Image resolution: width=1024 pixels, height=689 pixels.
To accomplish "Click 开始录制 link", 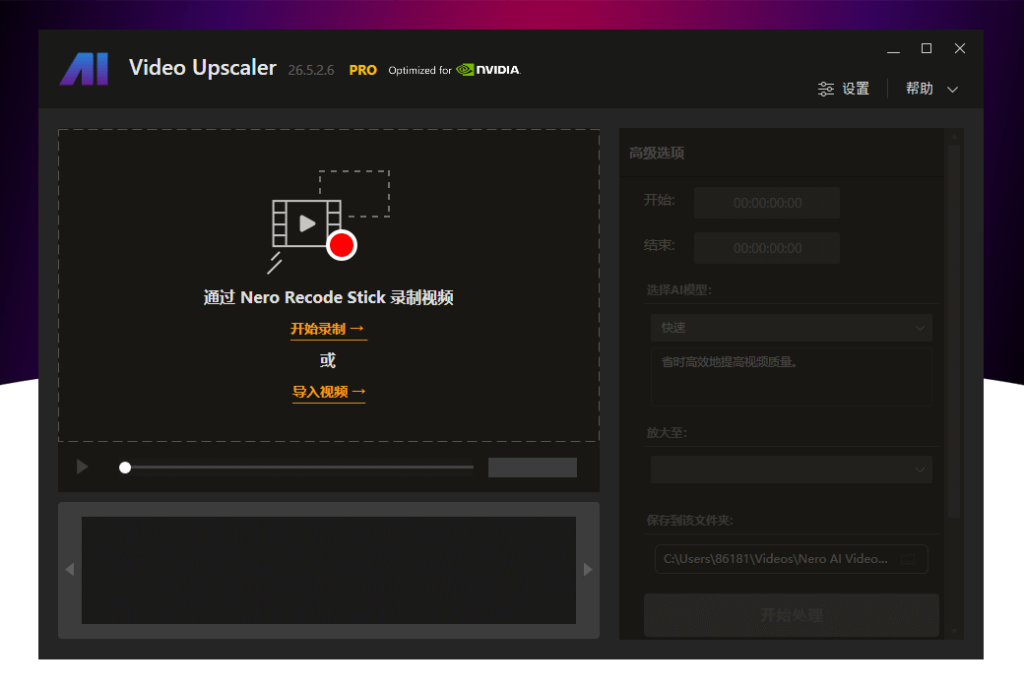I will 328,328.
